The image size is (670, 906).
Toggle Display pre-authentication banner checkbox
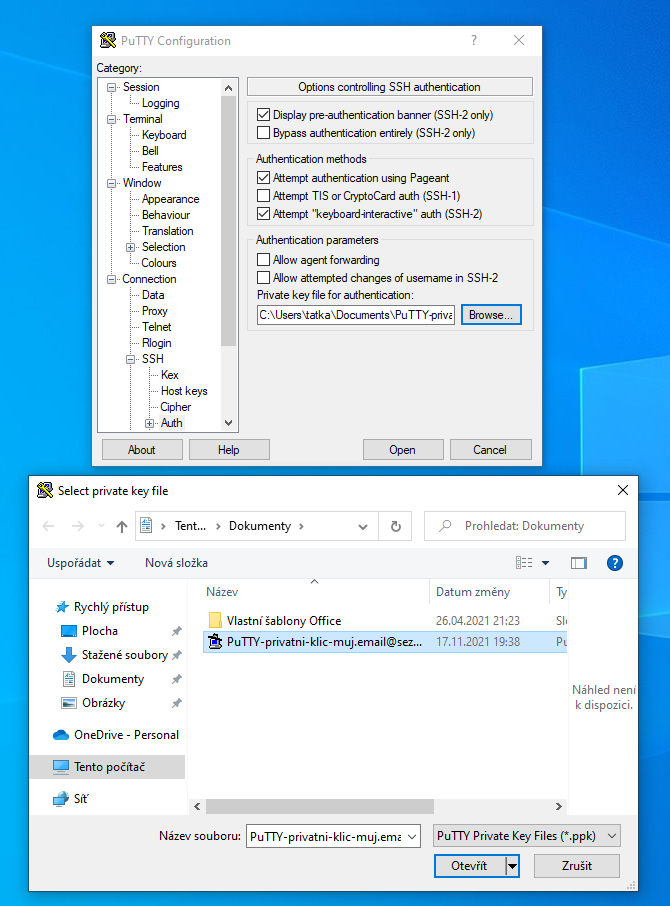[x=263, y=115]
